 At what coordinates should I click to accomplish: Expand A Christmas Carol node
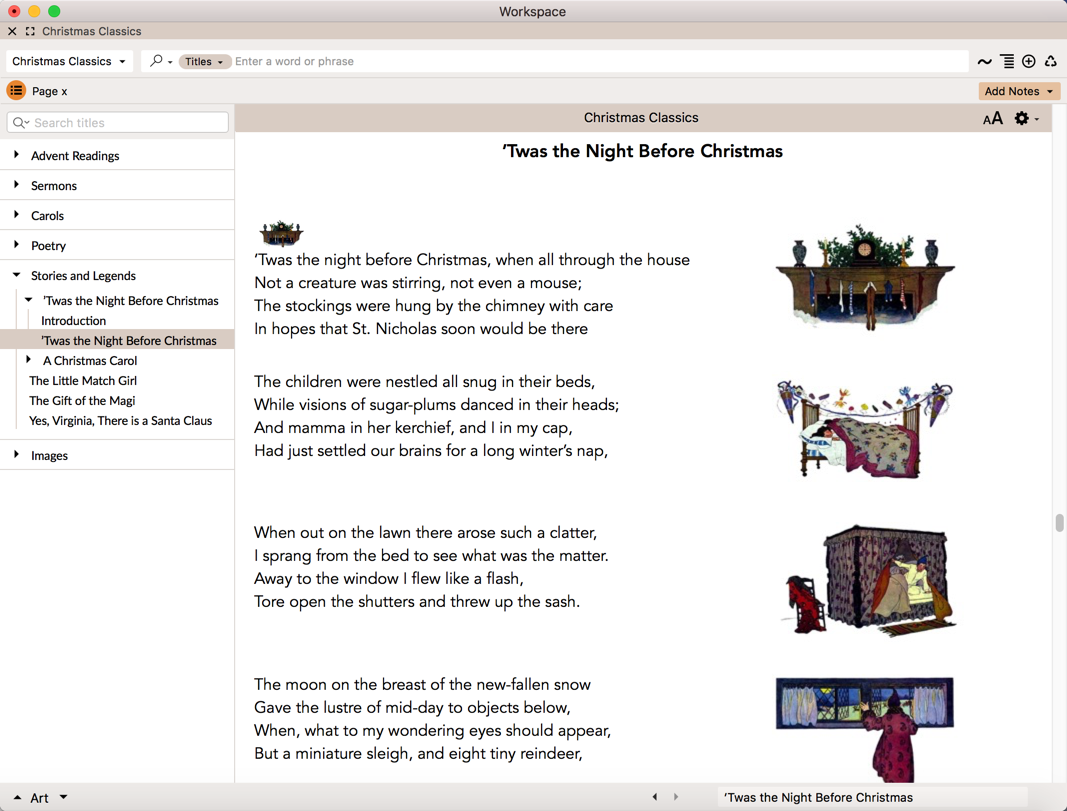click(x=29, y=359)
